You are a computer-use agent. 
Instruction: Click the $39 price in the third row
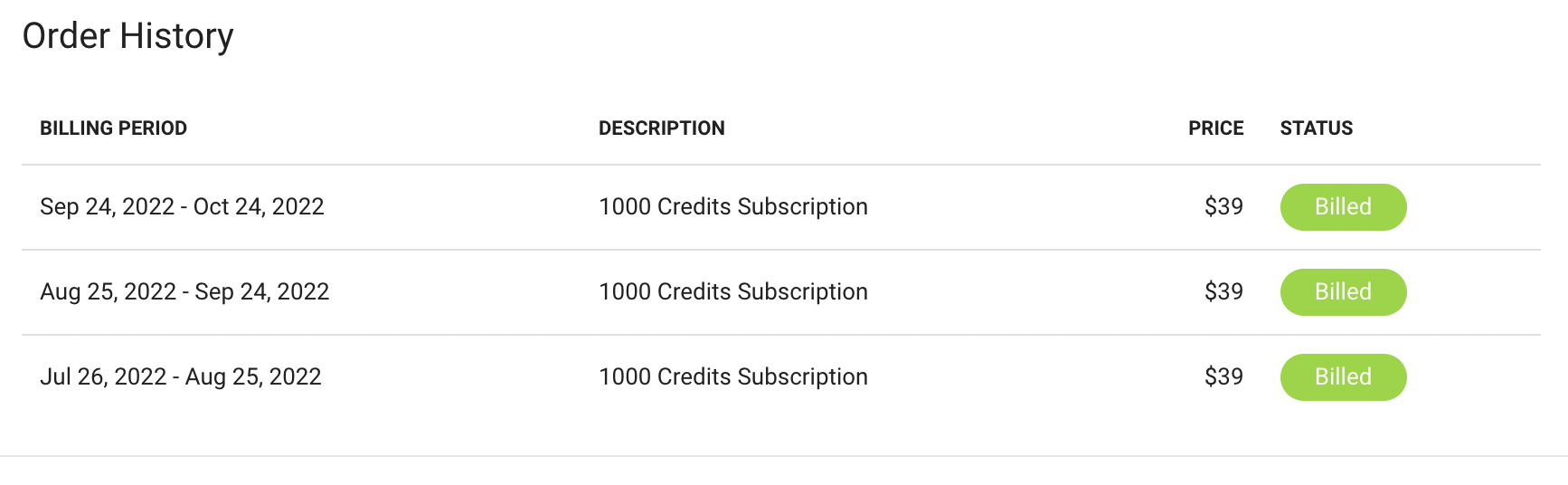tap(1223, 377)
